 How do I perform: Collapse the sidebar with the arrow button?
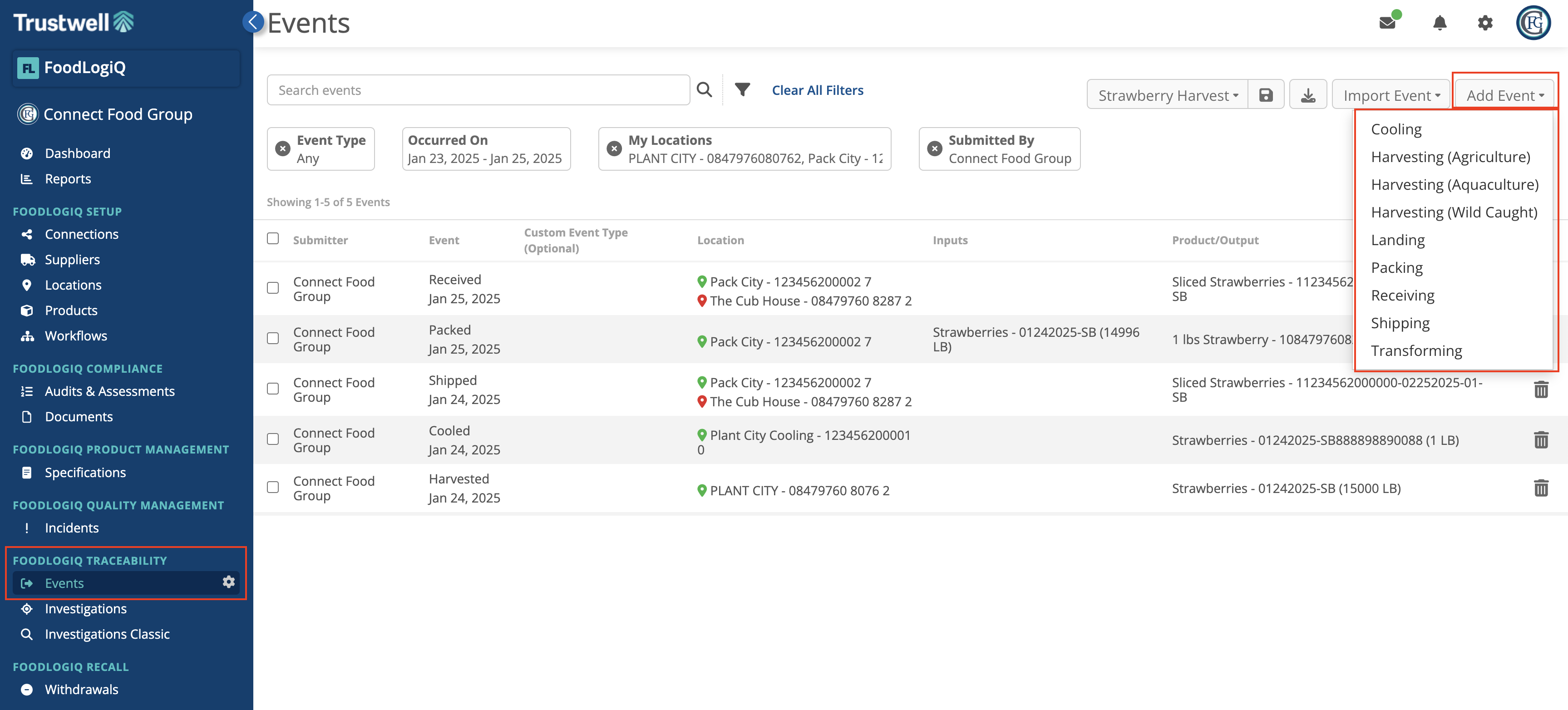click(x=253, y=22)
